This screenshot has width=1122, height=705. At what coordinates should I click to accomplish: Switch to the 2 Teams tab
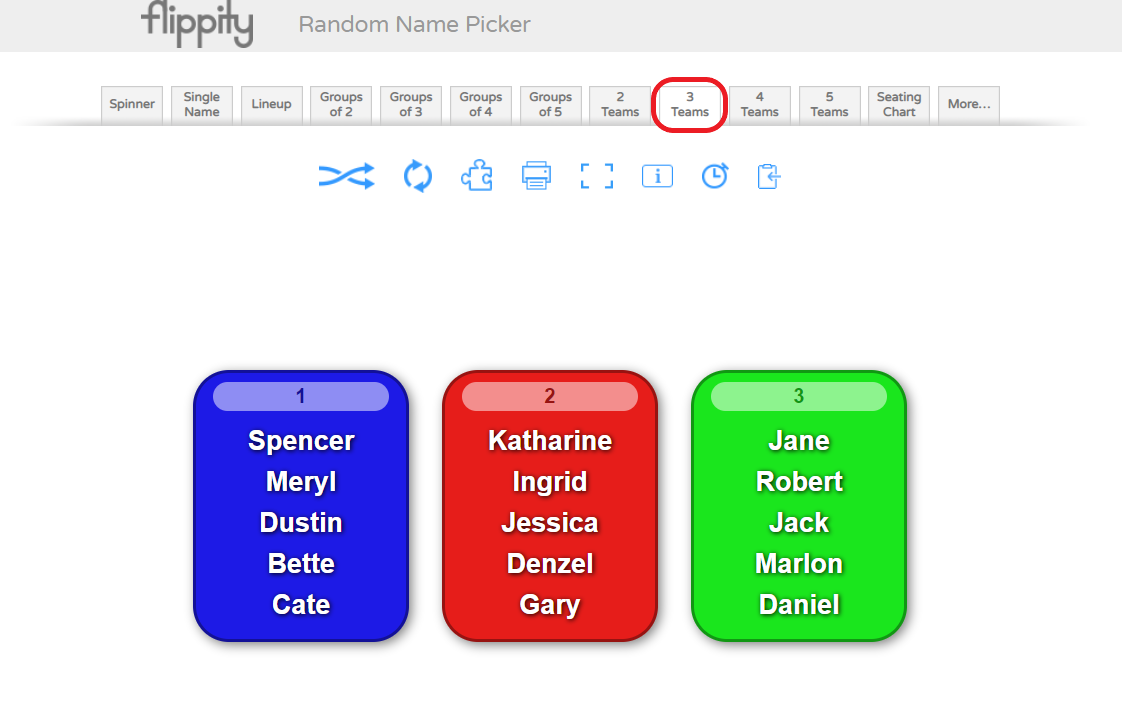(x=620, y=104)
